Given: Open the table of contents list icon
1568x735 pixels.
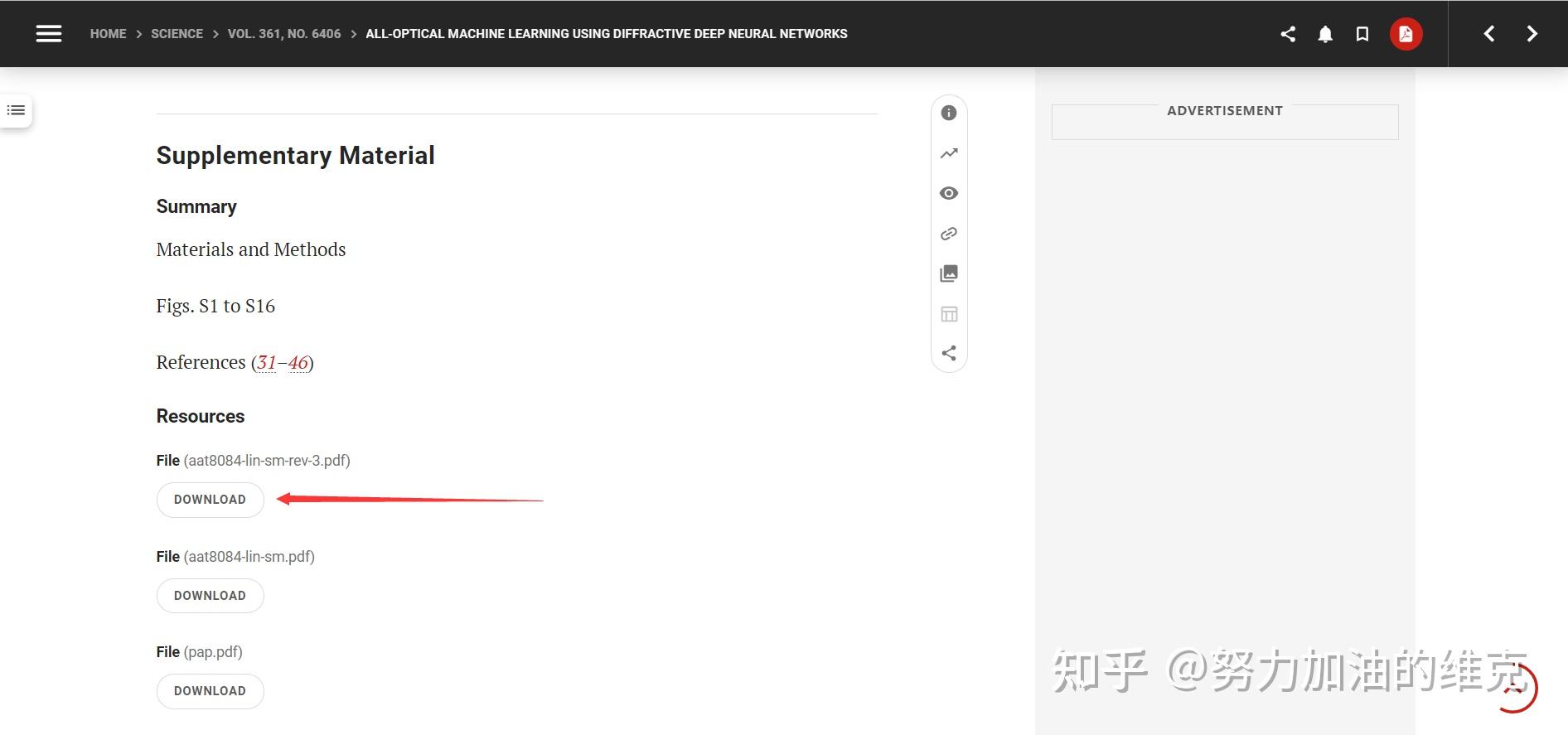Looking at the screenshot, I should point(16,110).
